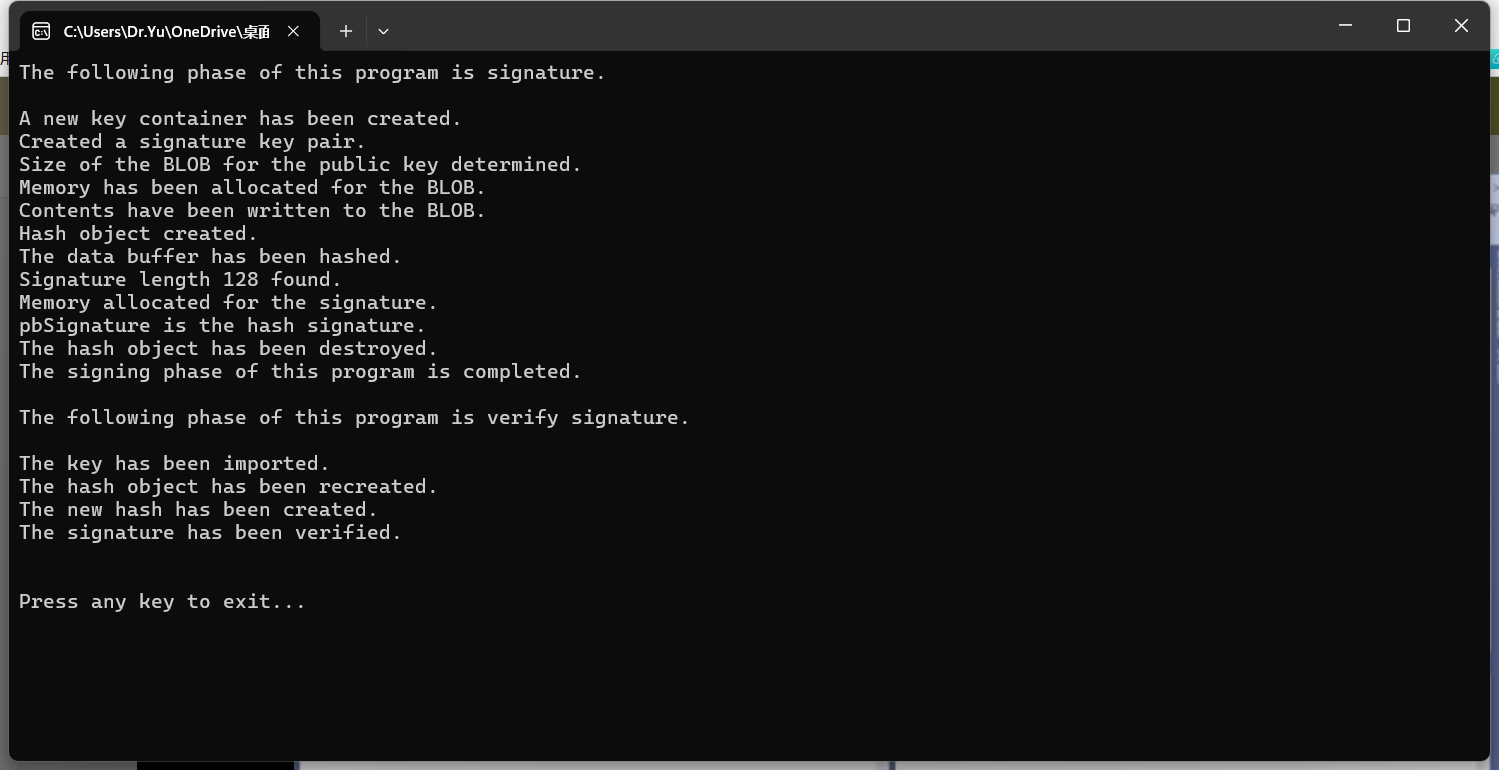1499x770 pixels.
Task: Click the "A new key container has been created." line
Action: (240, 119)
